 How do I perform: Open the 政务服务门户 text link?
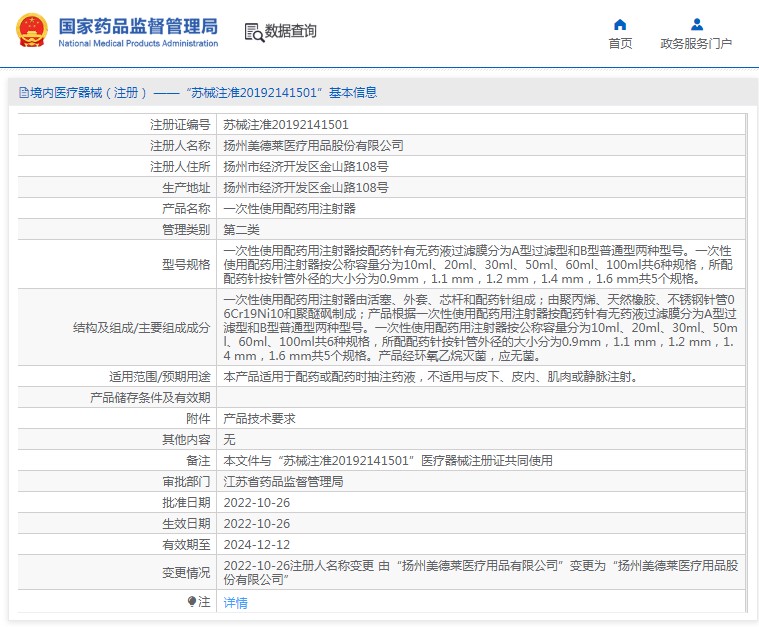[696, 43]
